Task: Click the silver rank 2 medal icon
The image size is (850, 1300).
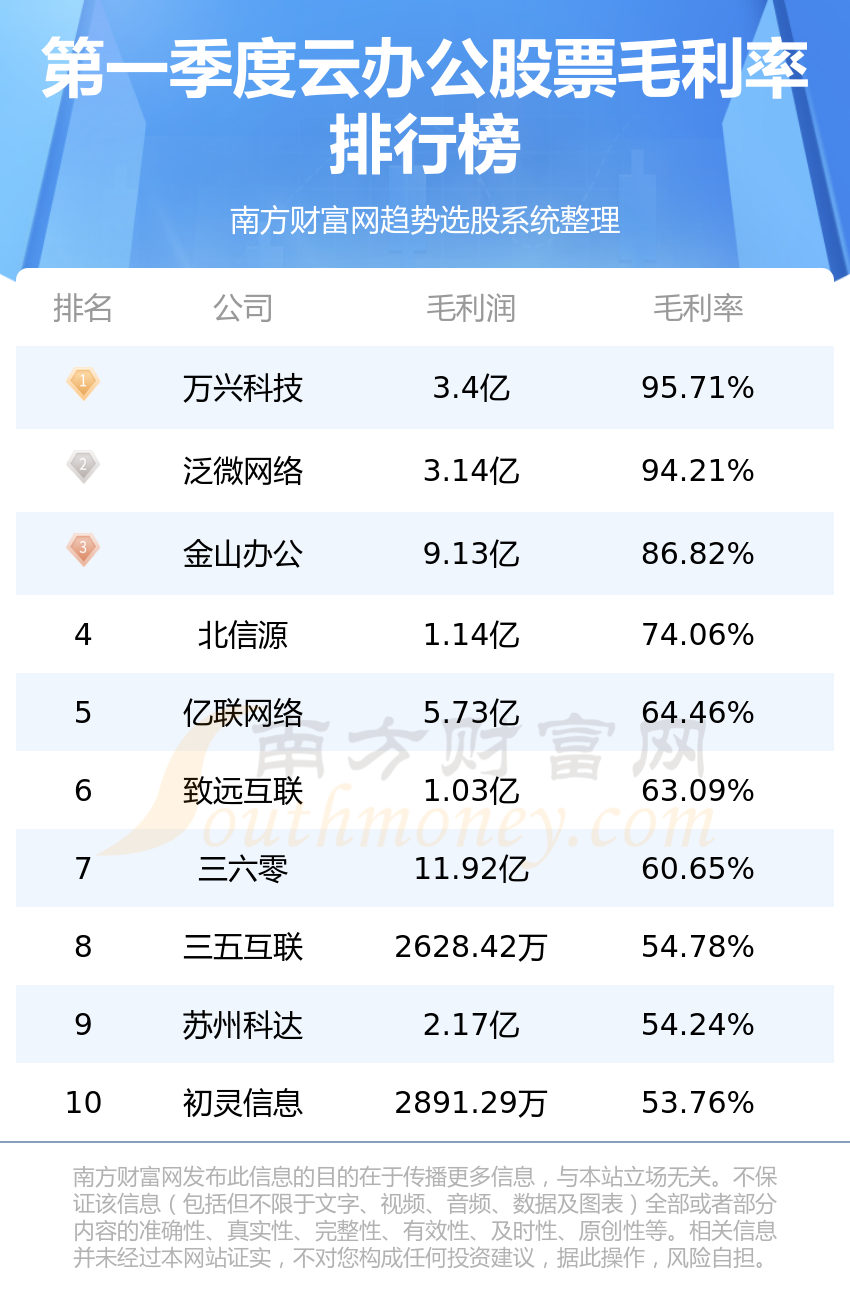Action: [x=83, y=467]
